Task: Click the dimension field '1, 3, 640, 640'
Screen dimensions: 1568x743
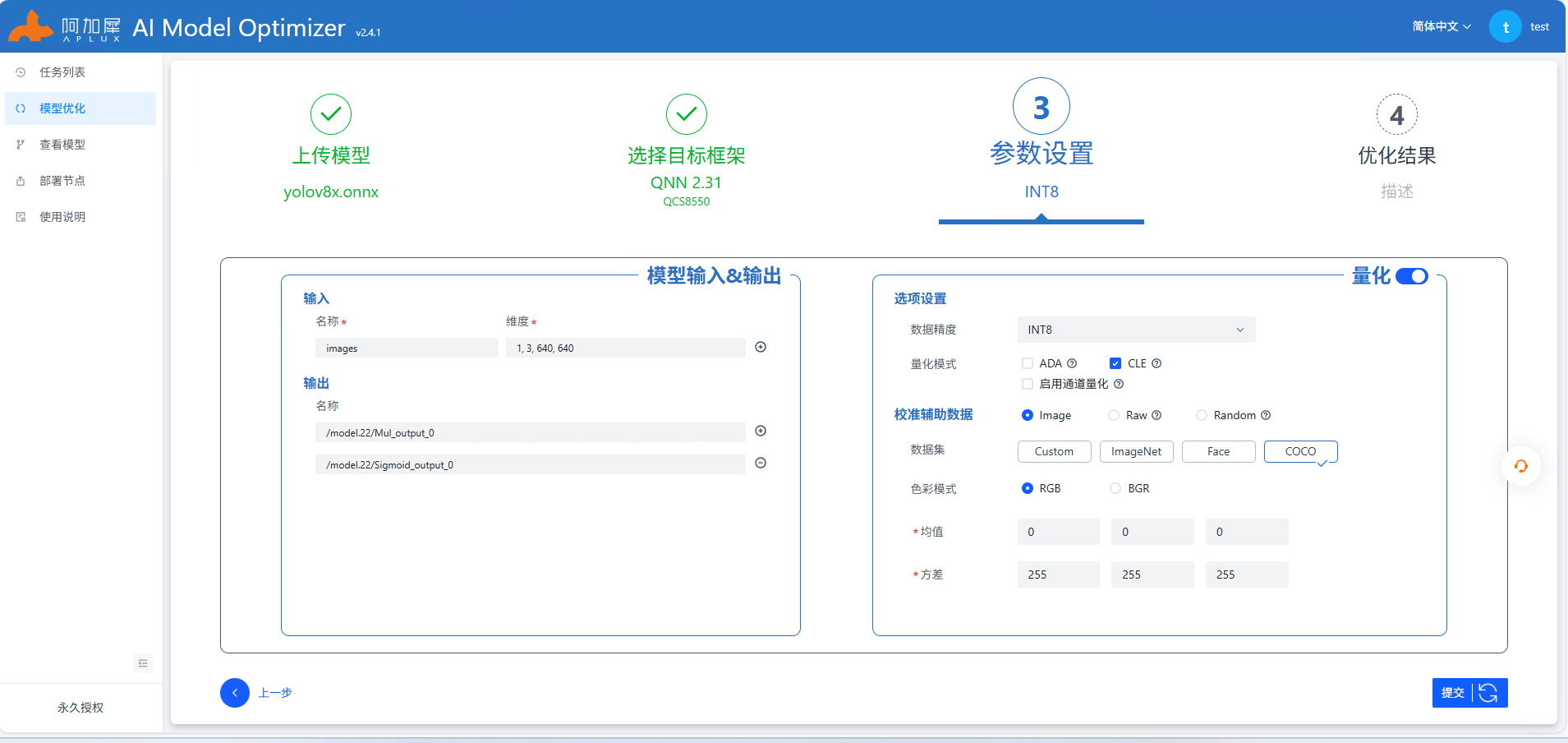Action: [x=626, y=348]
